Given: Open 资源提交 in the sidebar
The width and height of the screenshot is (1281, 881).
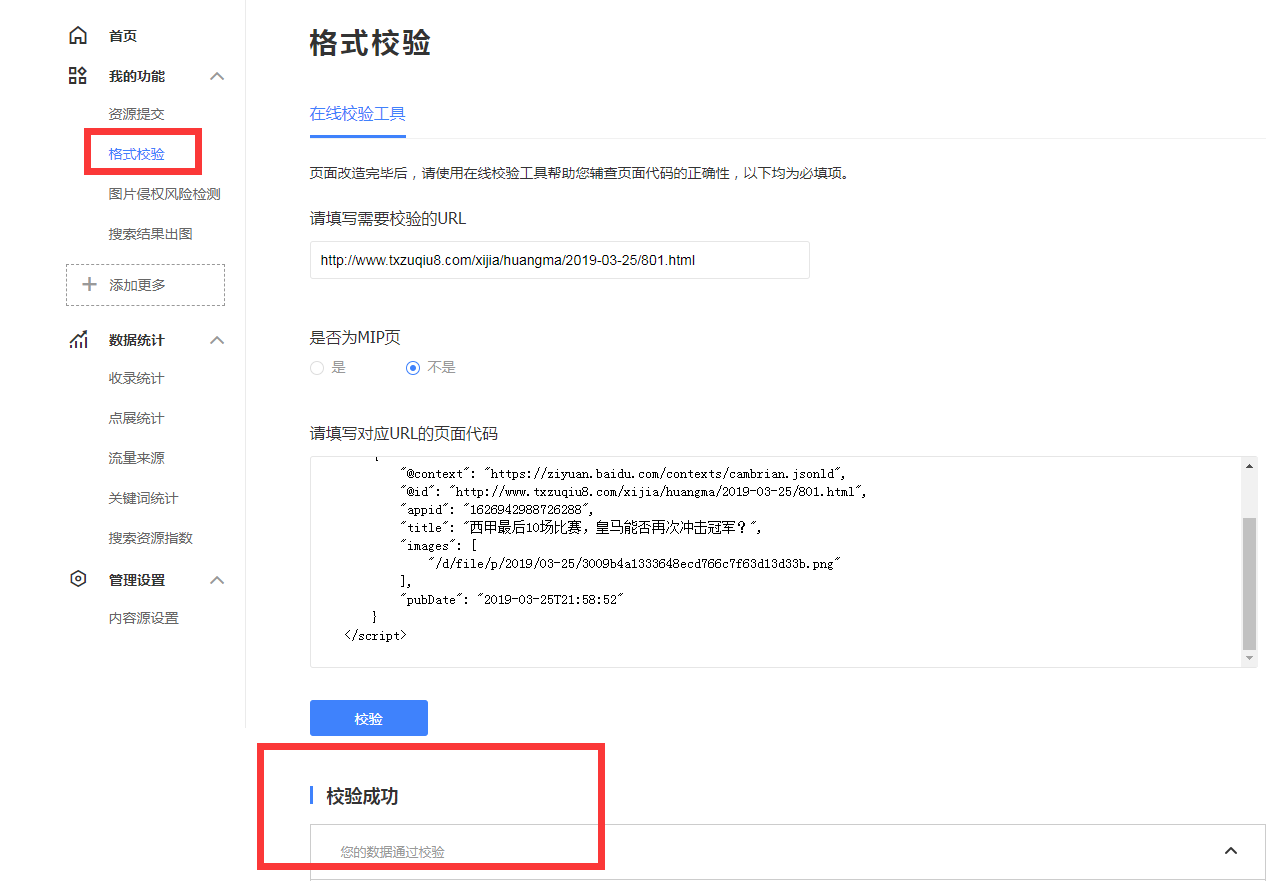Looking at the screenshot, I should [136, 115].
